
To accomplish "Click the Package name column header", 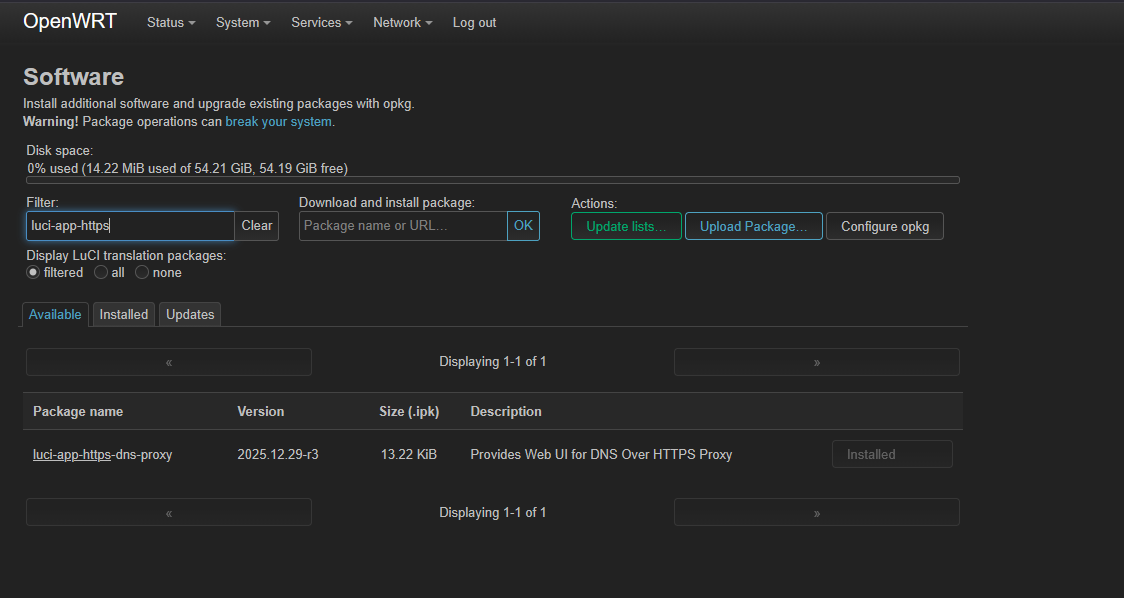I will point(77,412).
